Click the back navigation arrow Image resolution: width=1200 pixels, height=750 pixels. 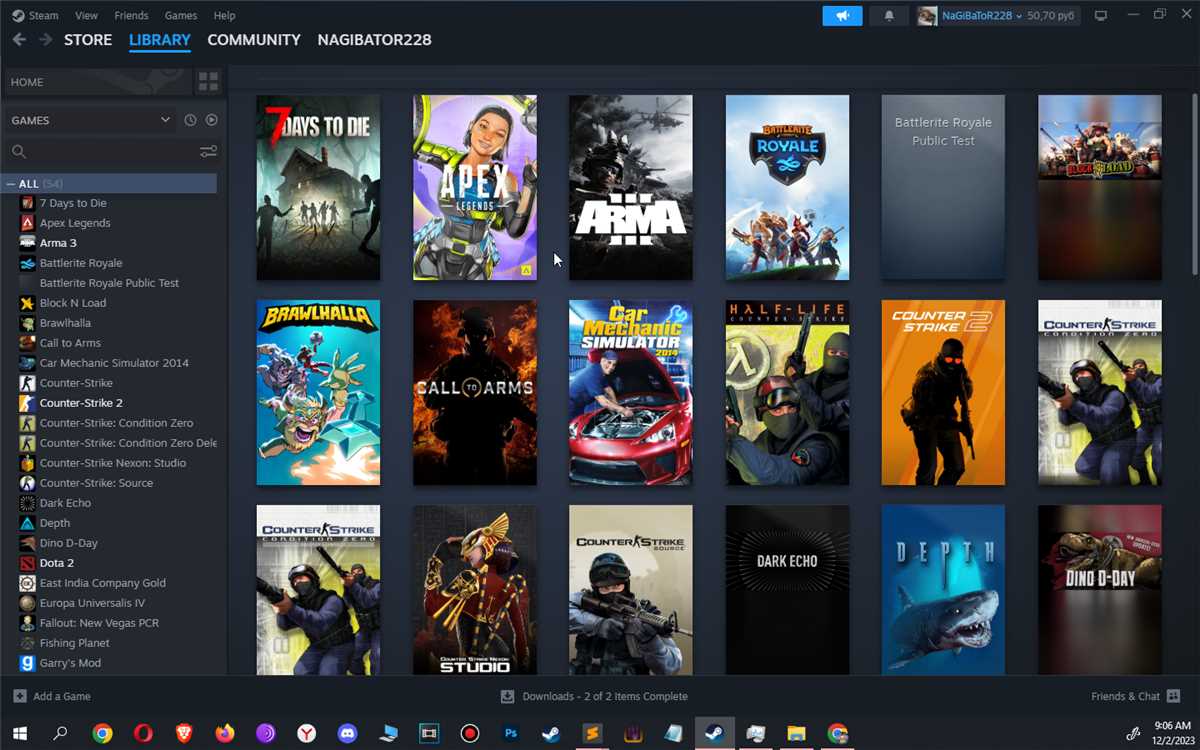[x=19, y=40]
